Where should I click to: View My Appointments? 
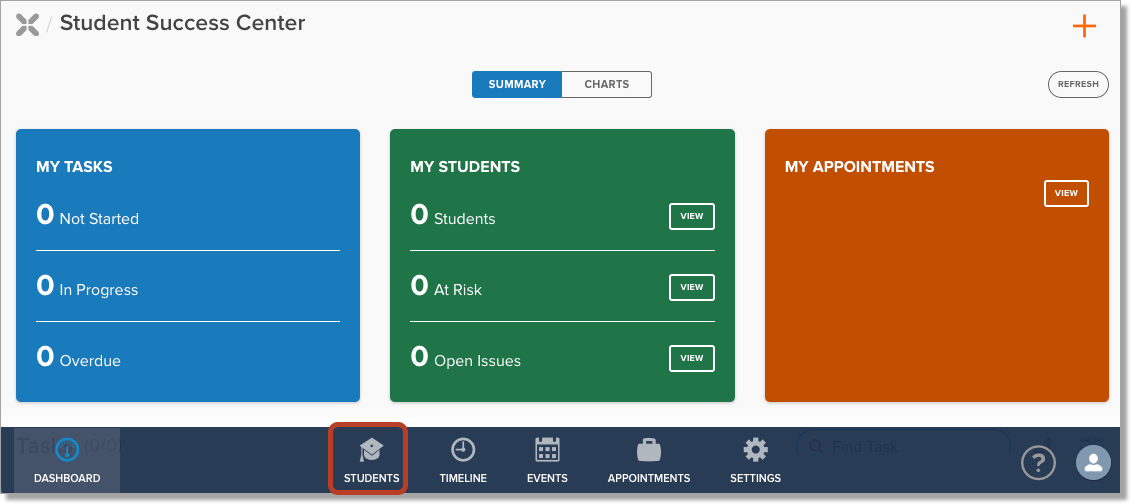pyautogui.click(x=1066, y=193)
